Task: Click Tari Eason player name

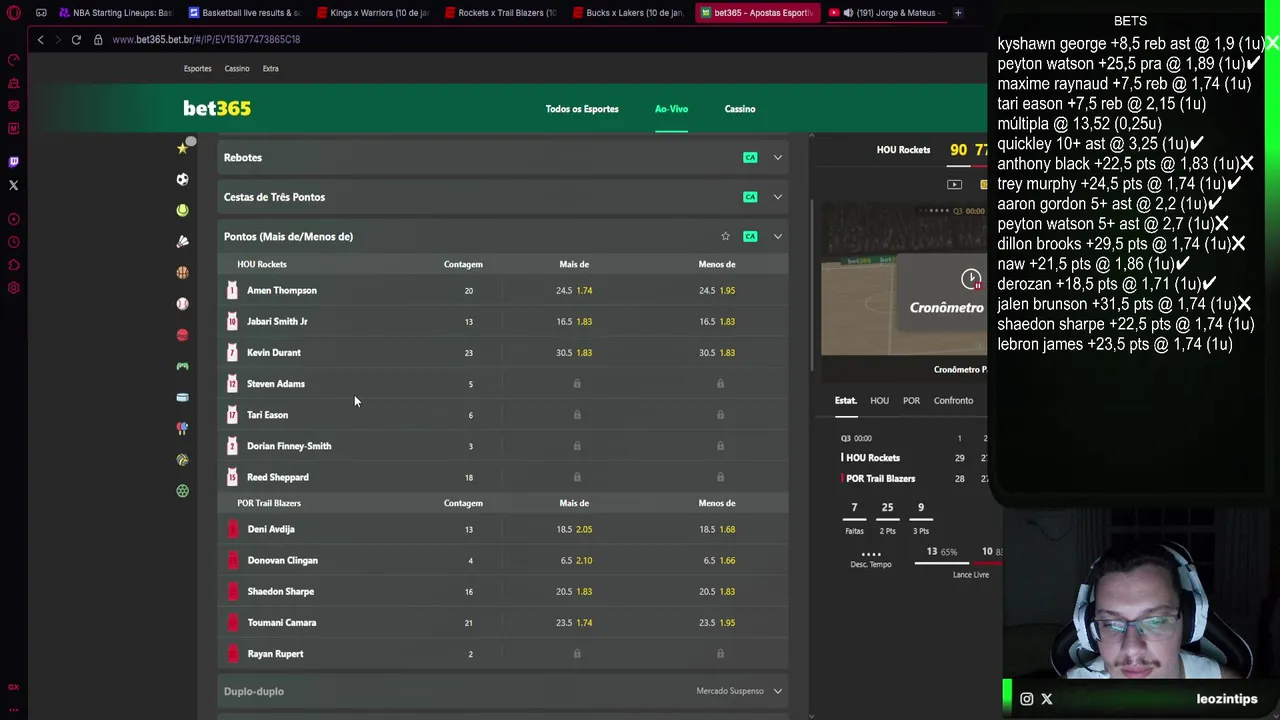Action: [267, 415]
